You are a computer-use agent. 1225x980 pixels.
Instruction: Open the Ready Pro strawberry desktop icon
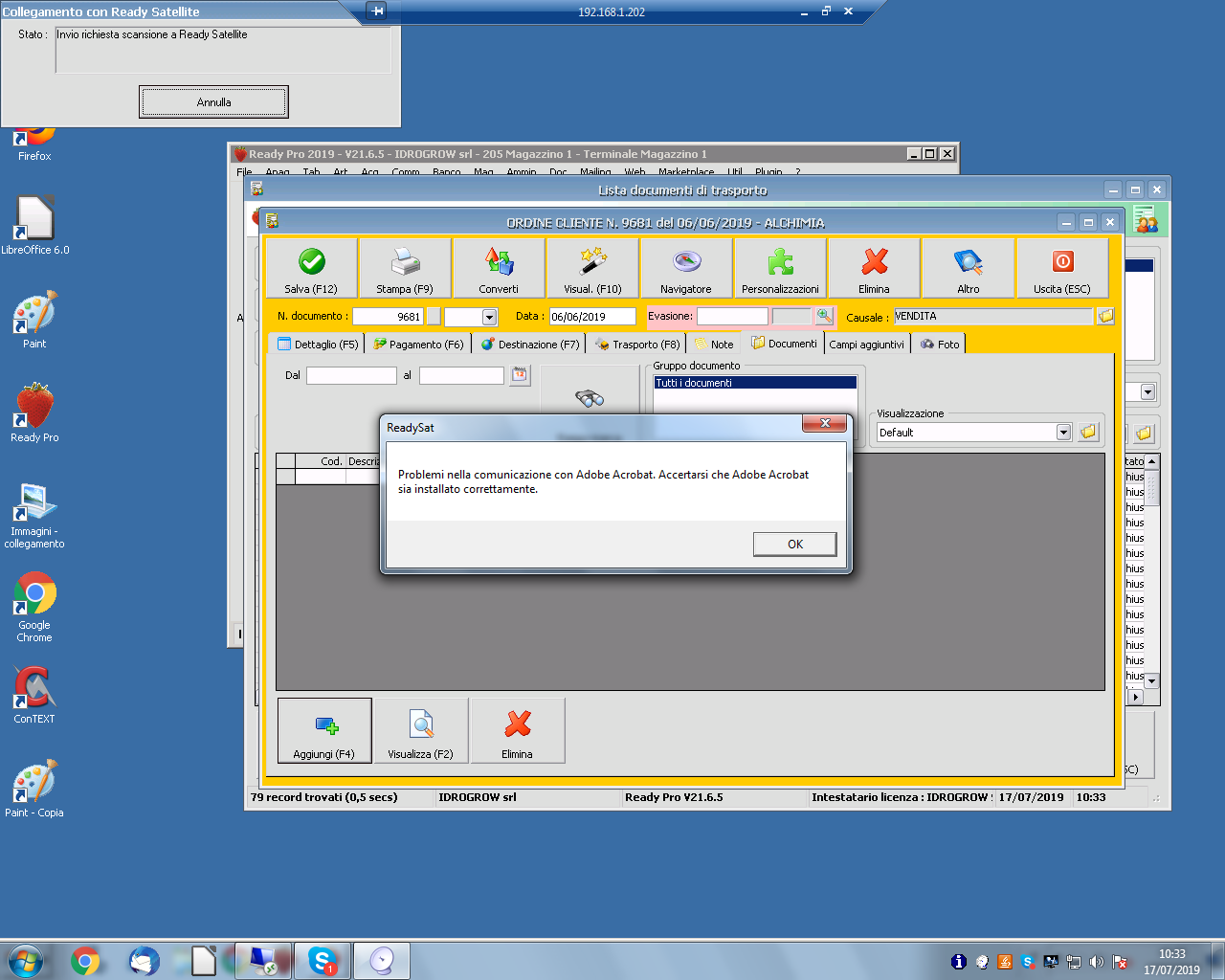click(34, 413)
